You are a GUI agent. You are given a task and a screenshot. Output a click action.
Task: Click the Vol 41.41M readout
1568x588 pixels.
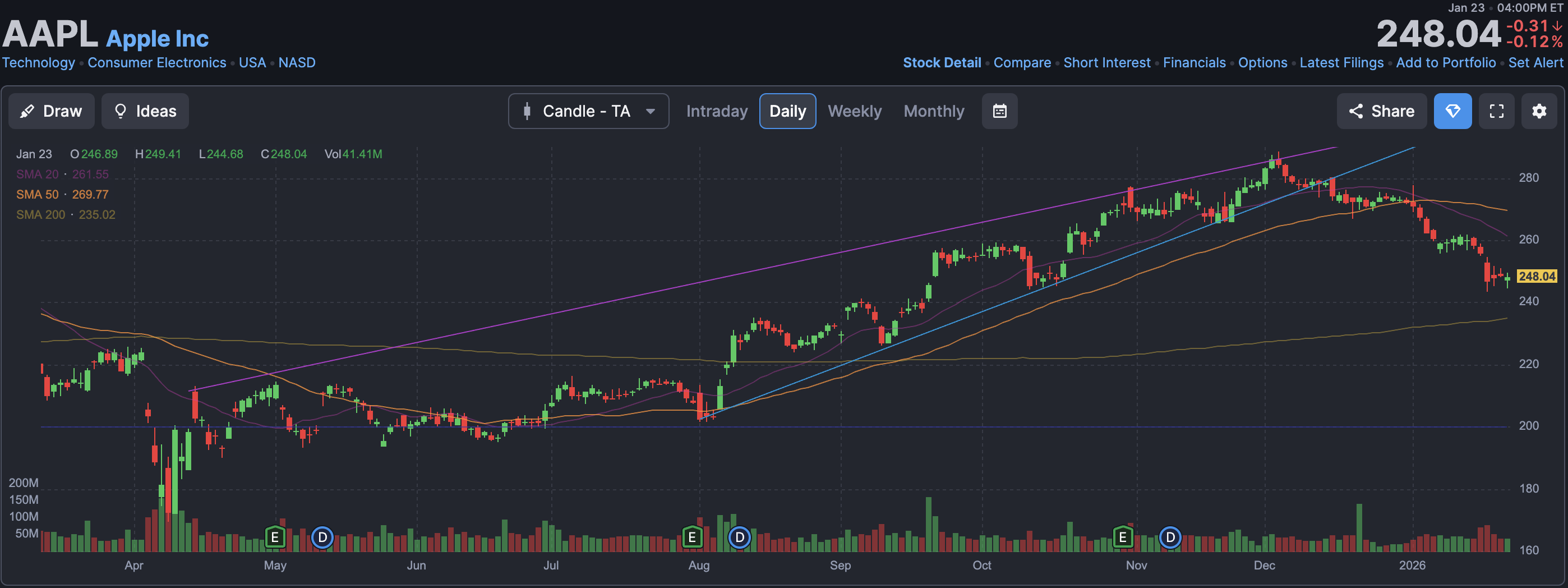coord(353,154)
